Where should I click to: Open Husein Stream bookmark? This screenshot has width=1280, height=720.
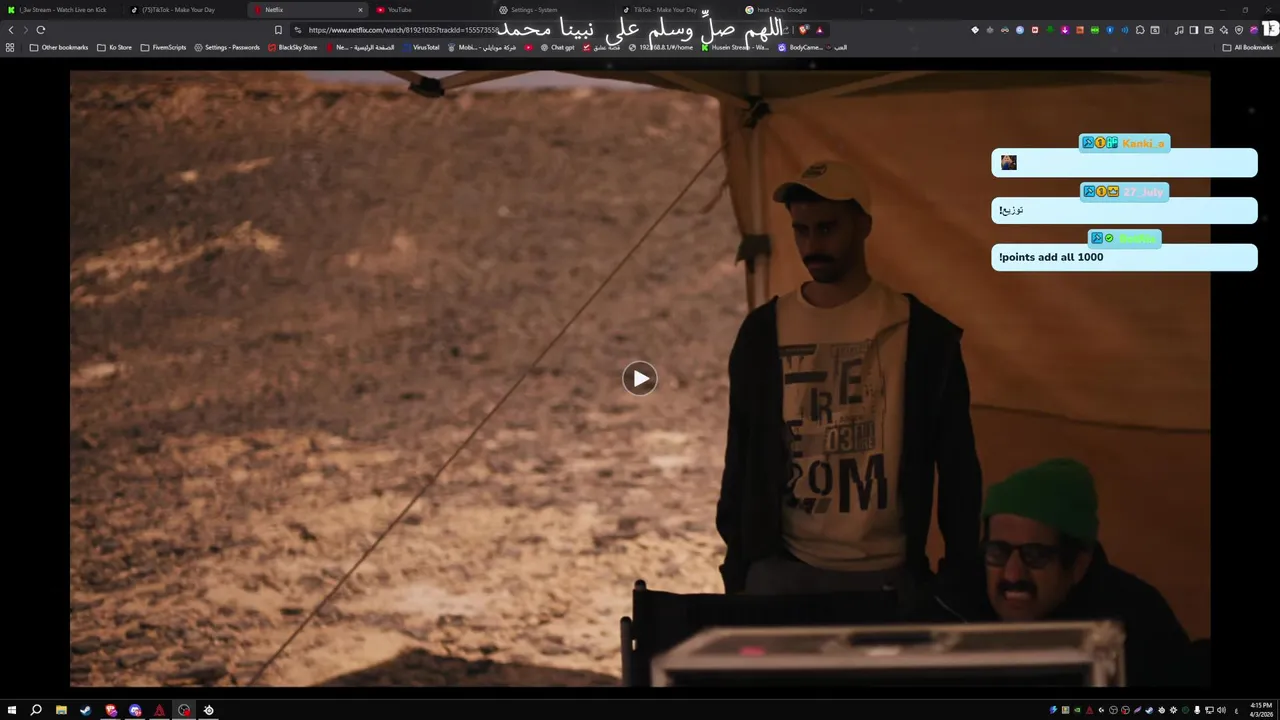click(x=735, y=47)
